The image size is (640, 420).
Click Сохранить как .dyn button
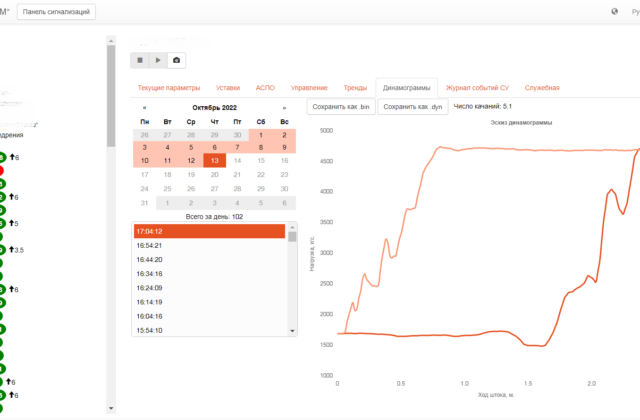point(413,107)
